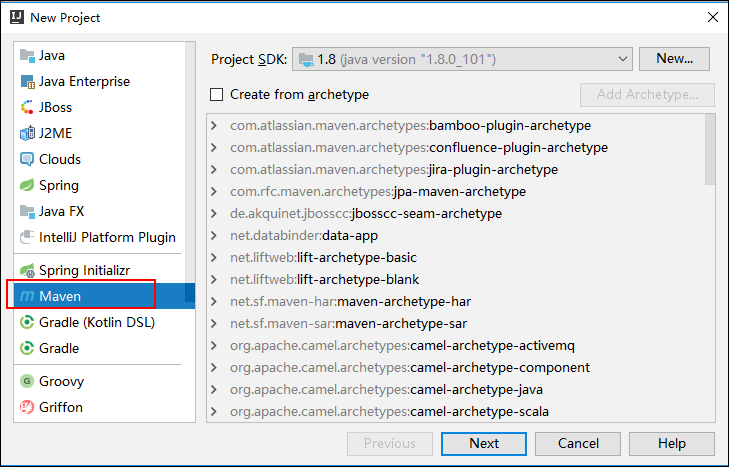Expand the jpa-maven-archetype tree node
This screenshot has height=467, width=729.
click(x=214, y=192)
